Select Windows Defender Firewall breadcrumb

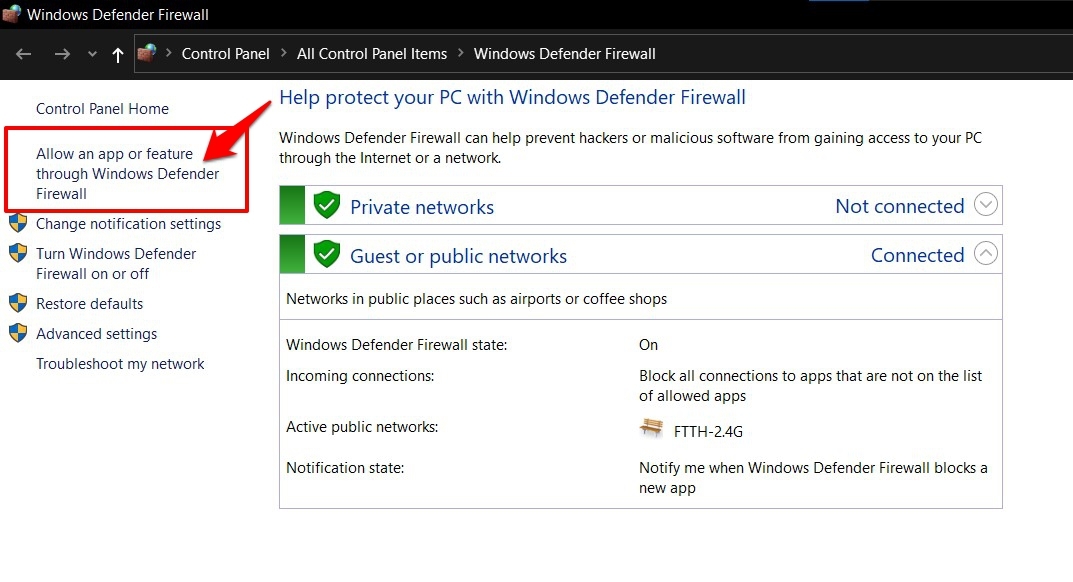[565, 53]
